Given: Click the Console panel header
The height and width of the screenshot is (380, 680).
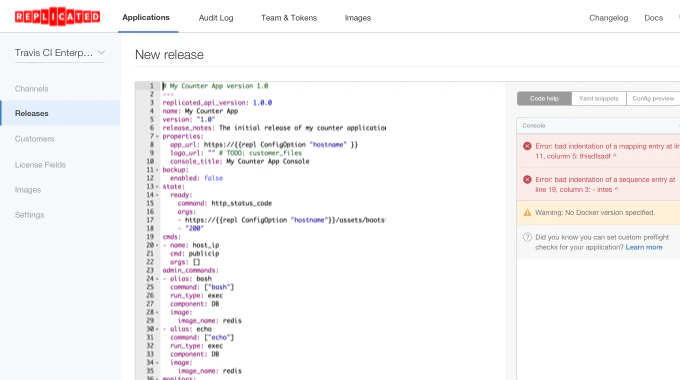Looking at the screenshot, I should tap(598, 125).
